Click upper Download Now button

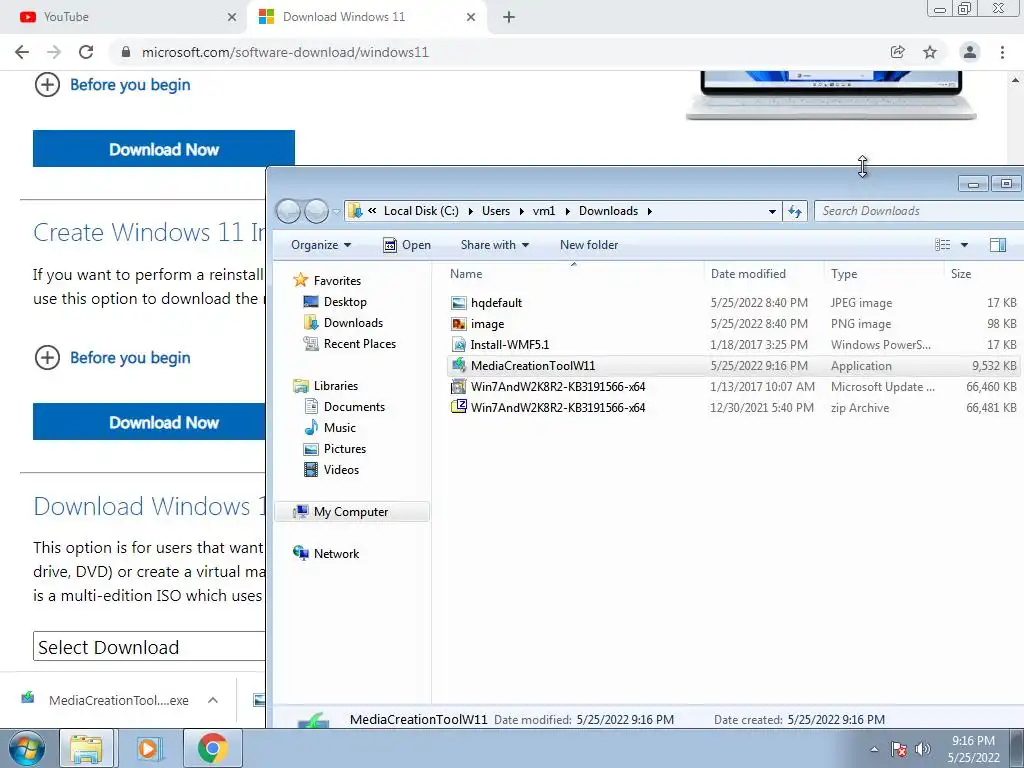(164, 149)
